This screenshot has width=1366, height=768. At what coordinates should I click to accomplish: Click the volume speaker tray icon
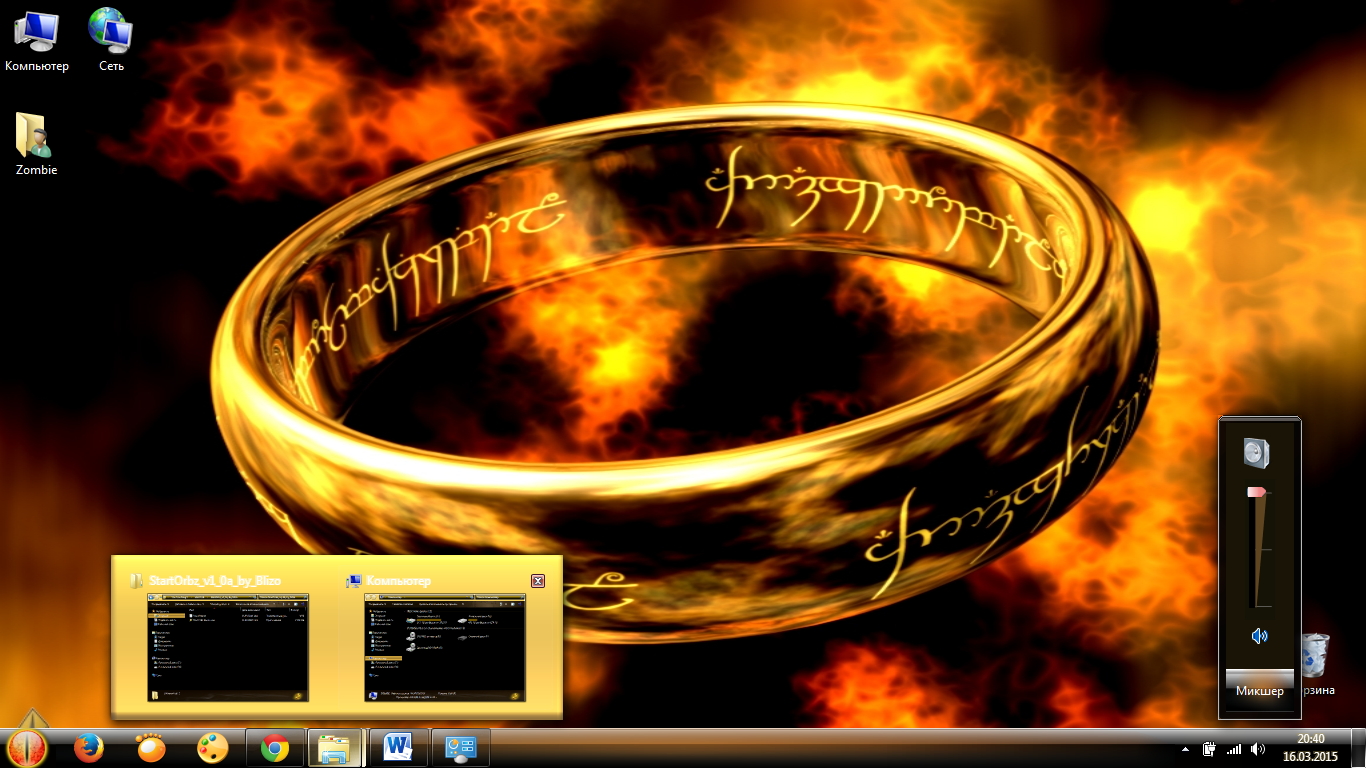[x=1258, y=749]
